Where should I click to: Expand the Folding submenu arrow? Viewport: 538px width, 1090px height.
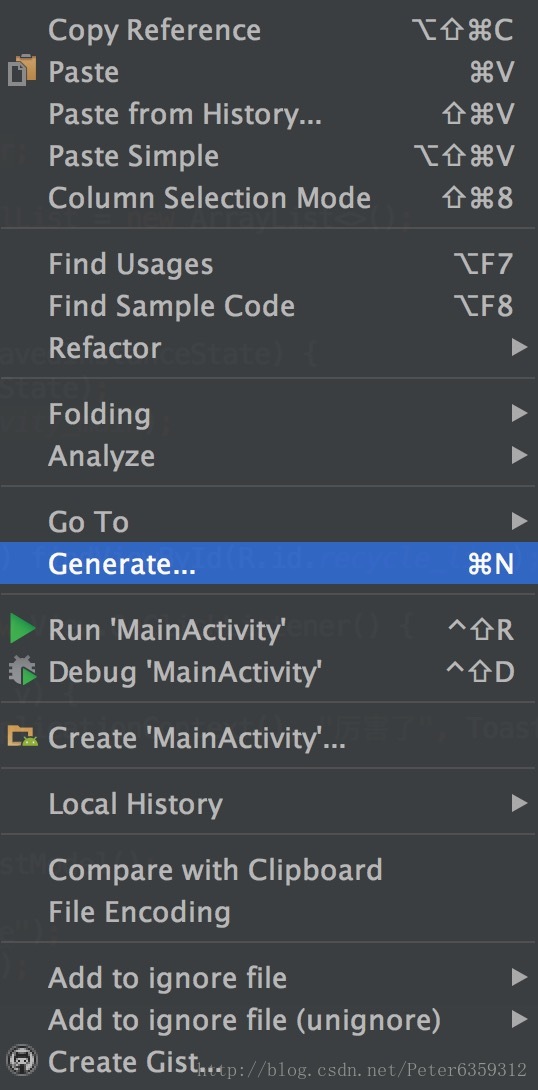[519, 414]
